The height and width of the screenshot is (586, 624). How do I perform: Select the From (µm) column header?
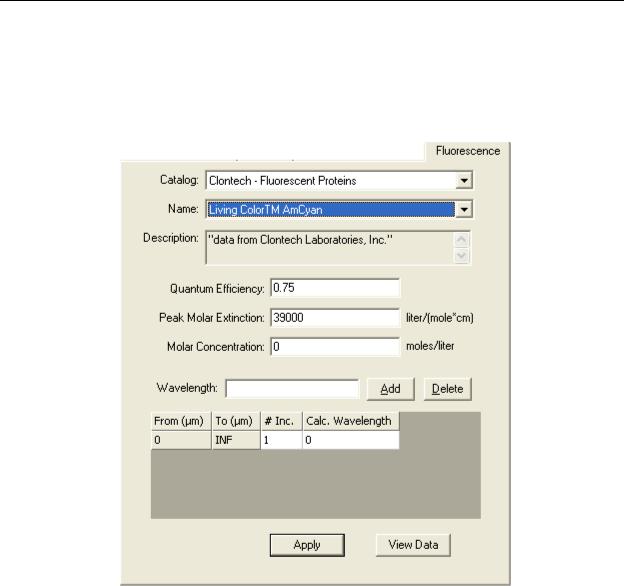click(x=181, y=421)
